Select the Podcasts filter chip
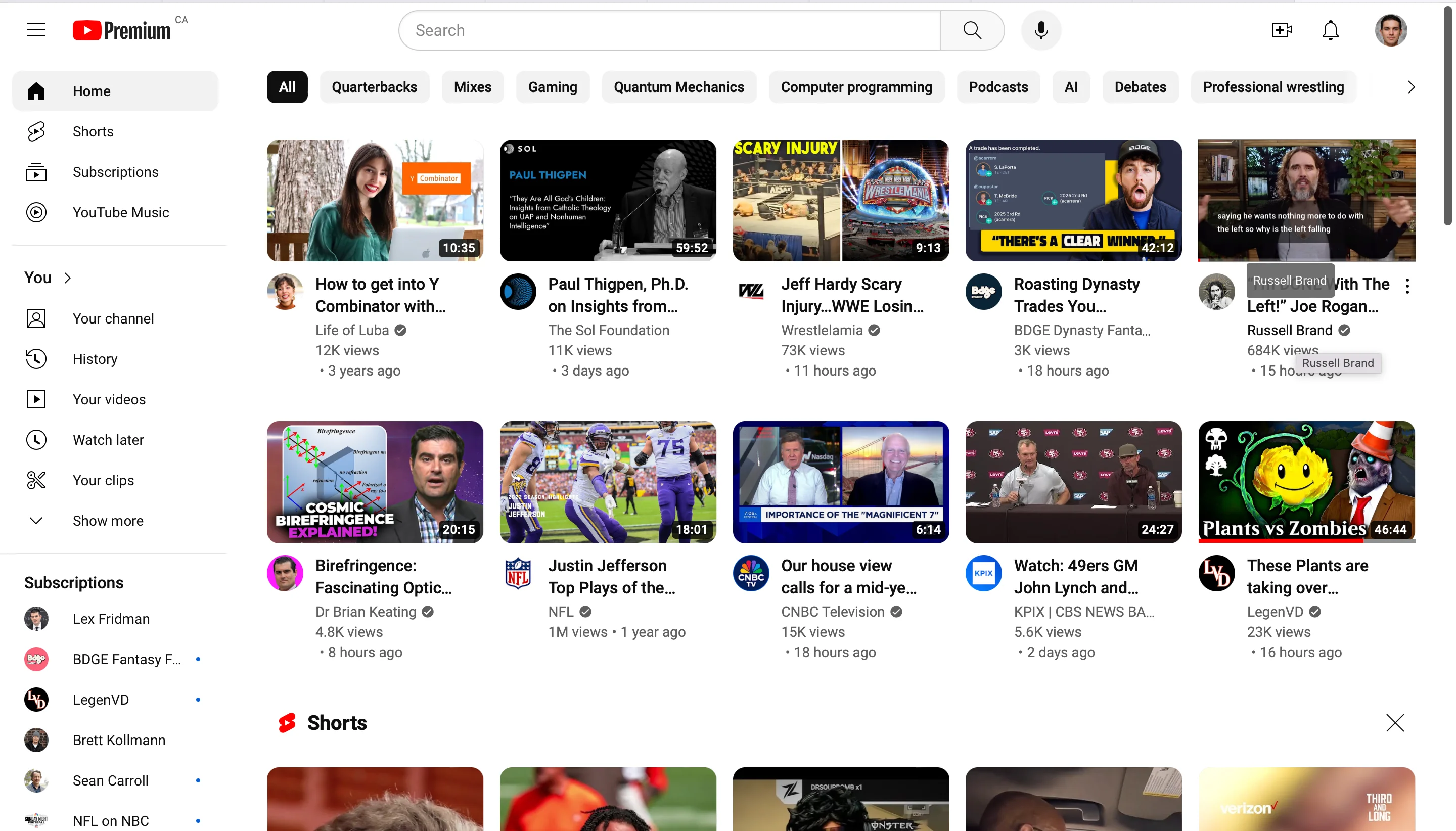This screenshot has height=831, width=1456. point(997,87)
